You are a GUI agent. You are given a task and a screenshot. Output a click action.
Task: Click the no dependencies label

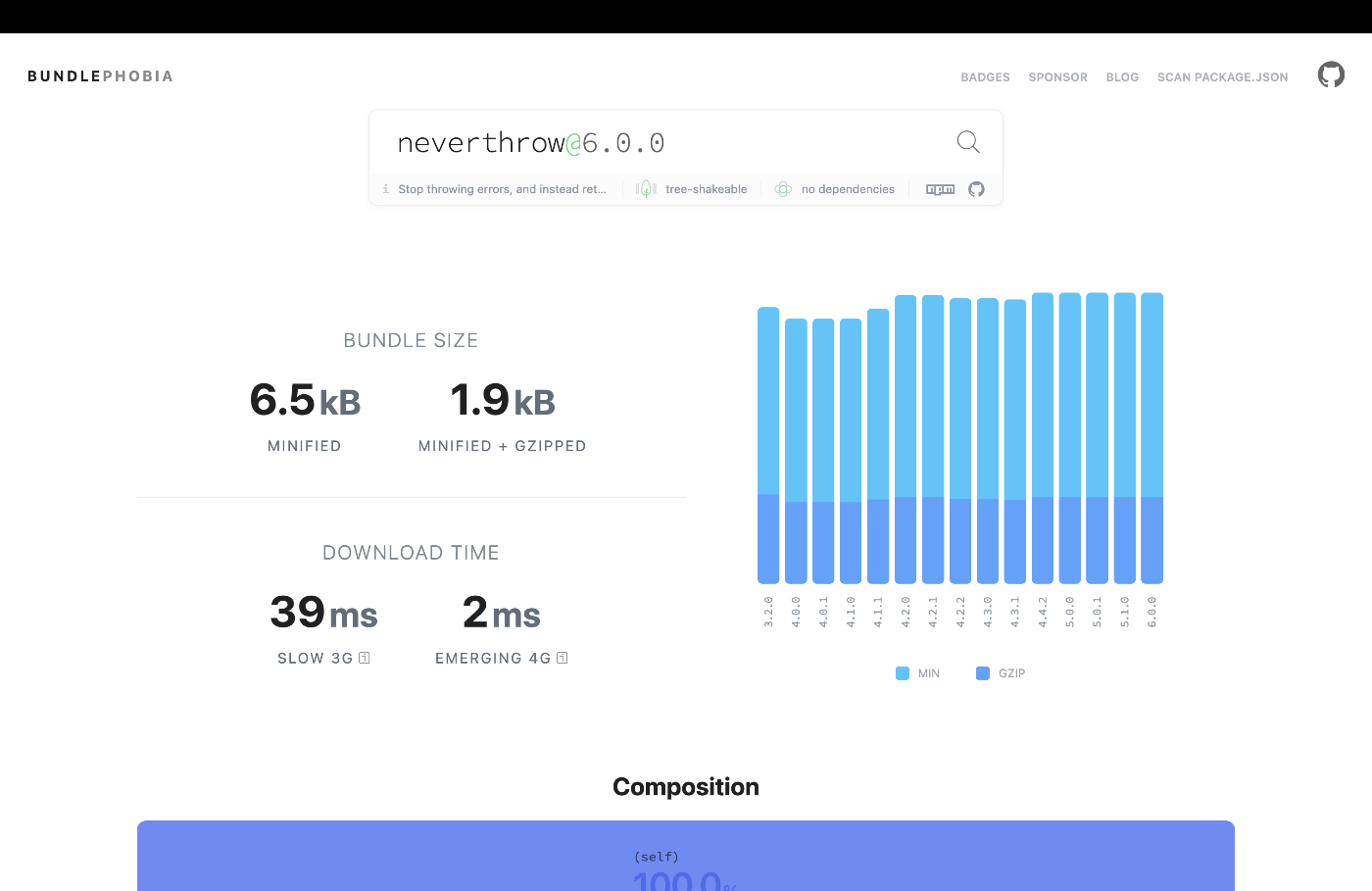click(848, 189)
